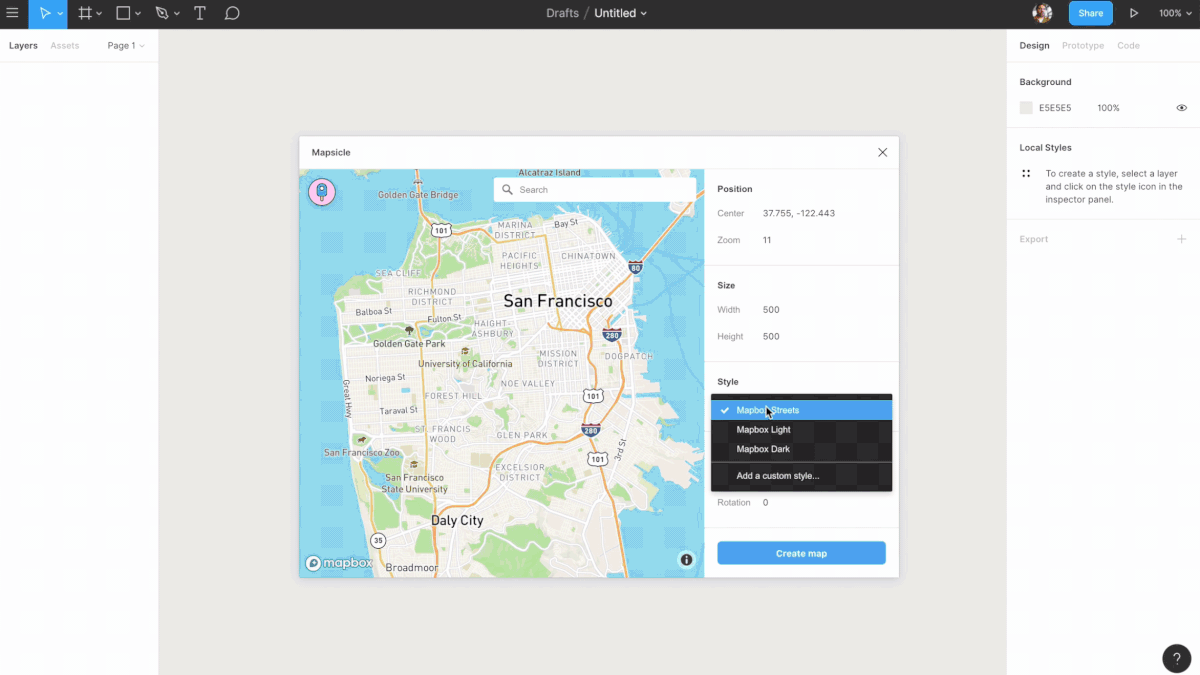1200x675 pixels.
Task: Click the Rotation value 0
Action: tap(766, 503)
